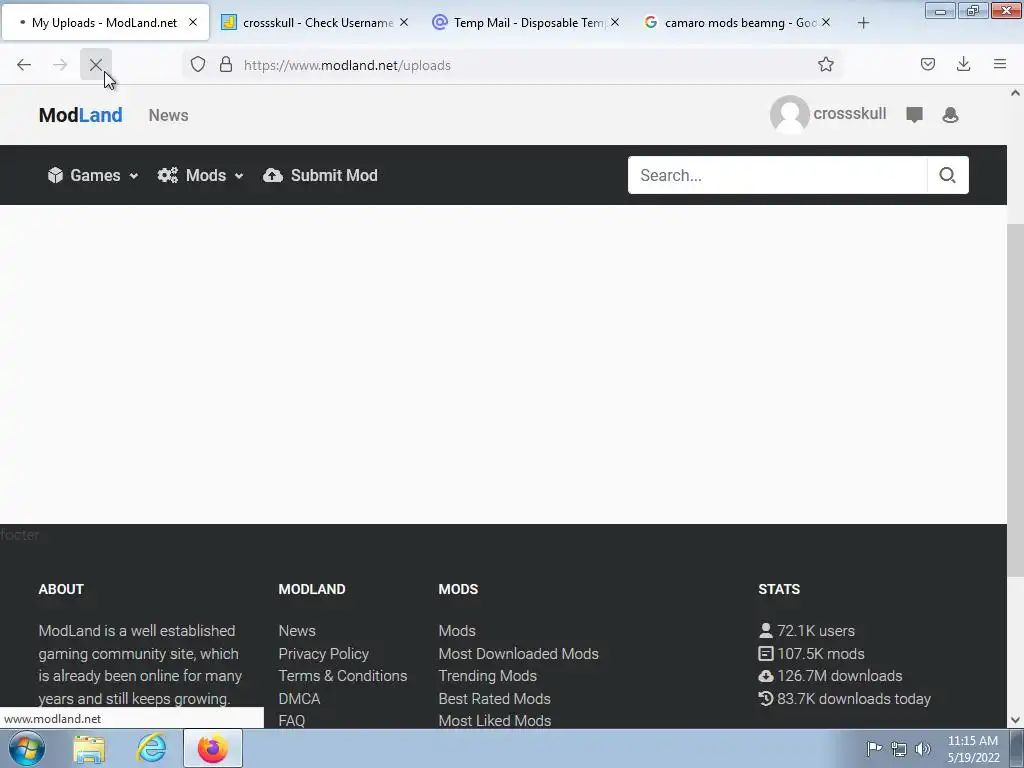Open Windows Explorer from taskbar
The image size is (1024, 768).
coord(89,749)
